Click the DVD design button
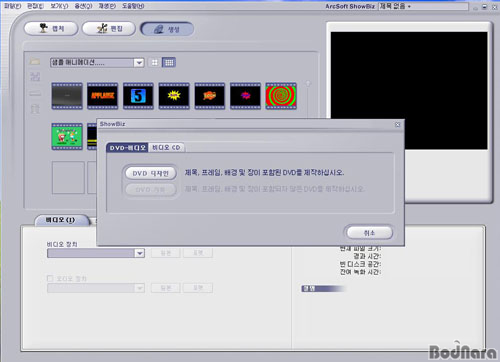Viewport: 500px width, 362px height. (151, 173)
